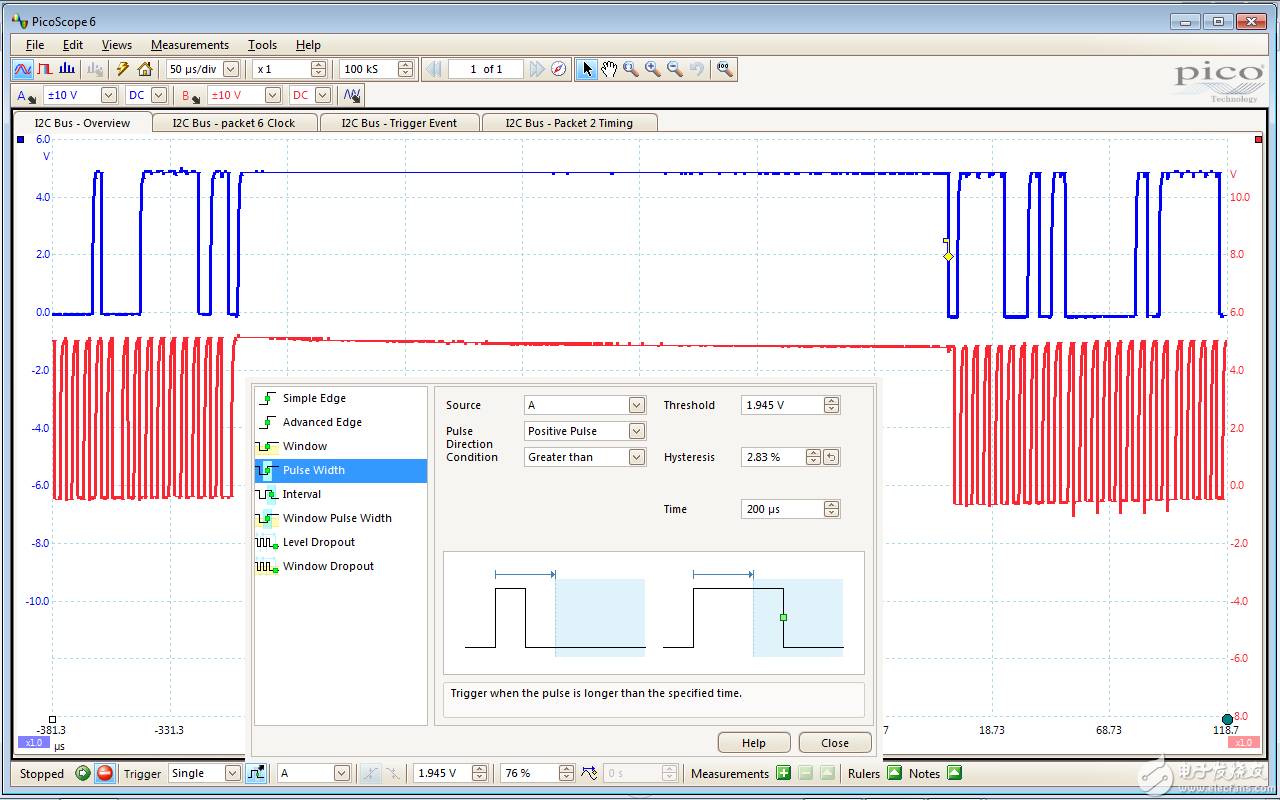Add measurement with green plus icon
The image size is (1280, 800).
point(782,773)
